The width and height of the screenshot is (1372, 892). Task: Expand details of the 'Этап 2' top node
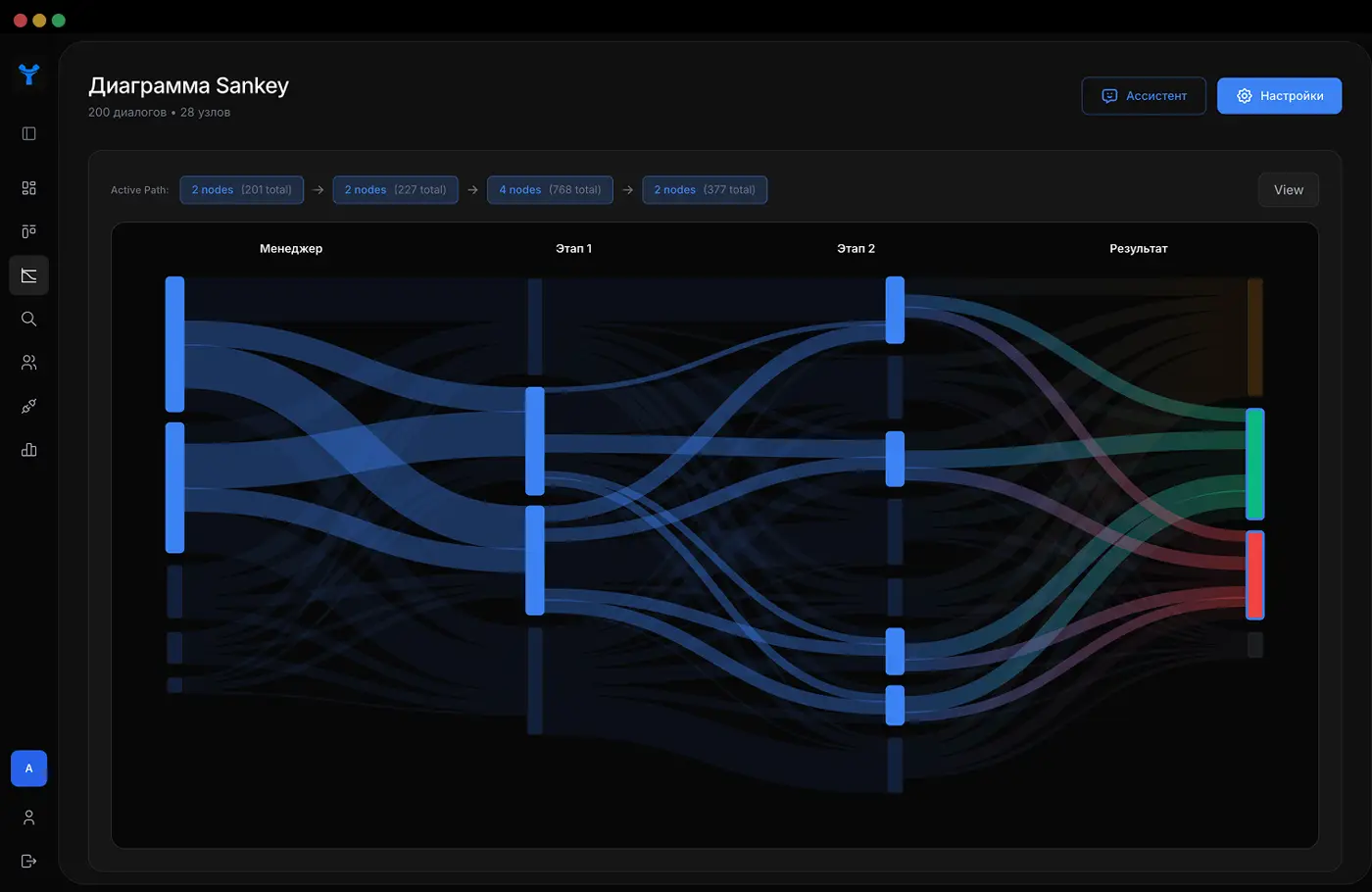point(894,309)
